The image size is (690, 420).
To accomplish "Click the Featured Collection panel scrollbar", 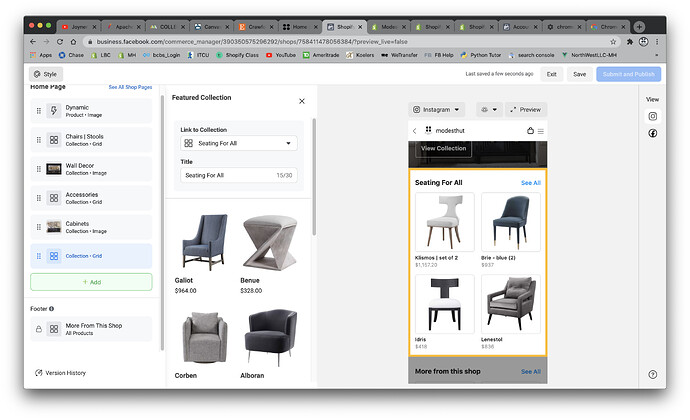I will click(314, 176).
